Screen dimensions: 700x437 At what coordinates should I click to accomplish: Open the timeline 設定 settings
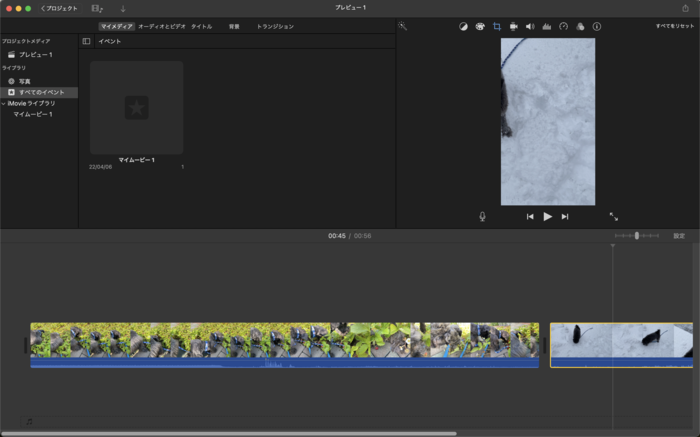(679, 236)
